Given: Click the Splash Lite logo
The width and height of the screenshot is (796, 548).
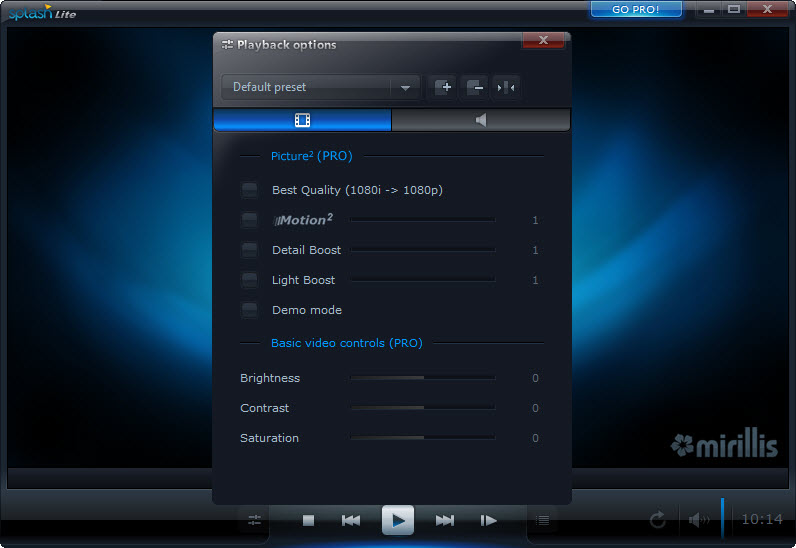Looking at the screenshot, I should (43, 12).
